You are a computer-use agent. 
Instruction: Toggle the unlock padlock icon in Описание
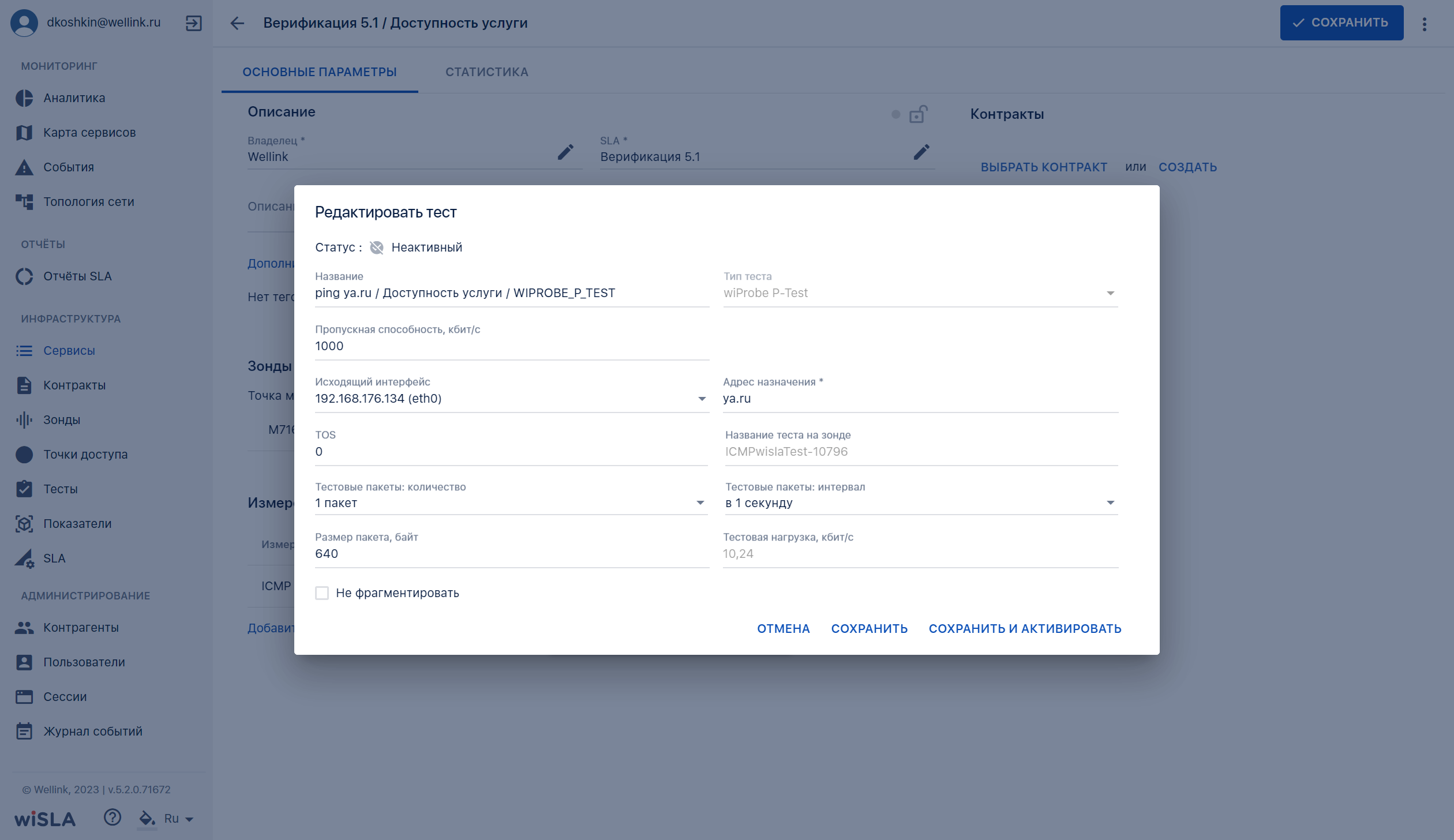918,114
